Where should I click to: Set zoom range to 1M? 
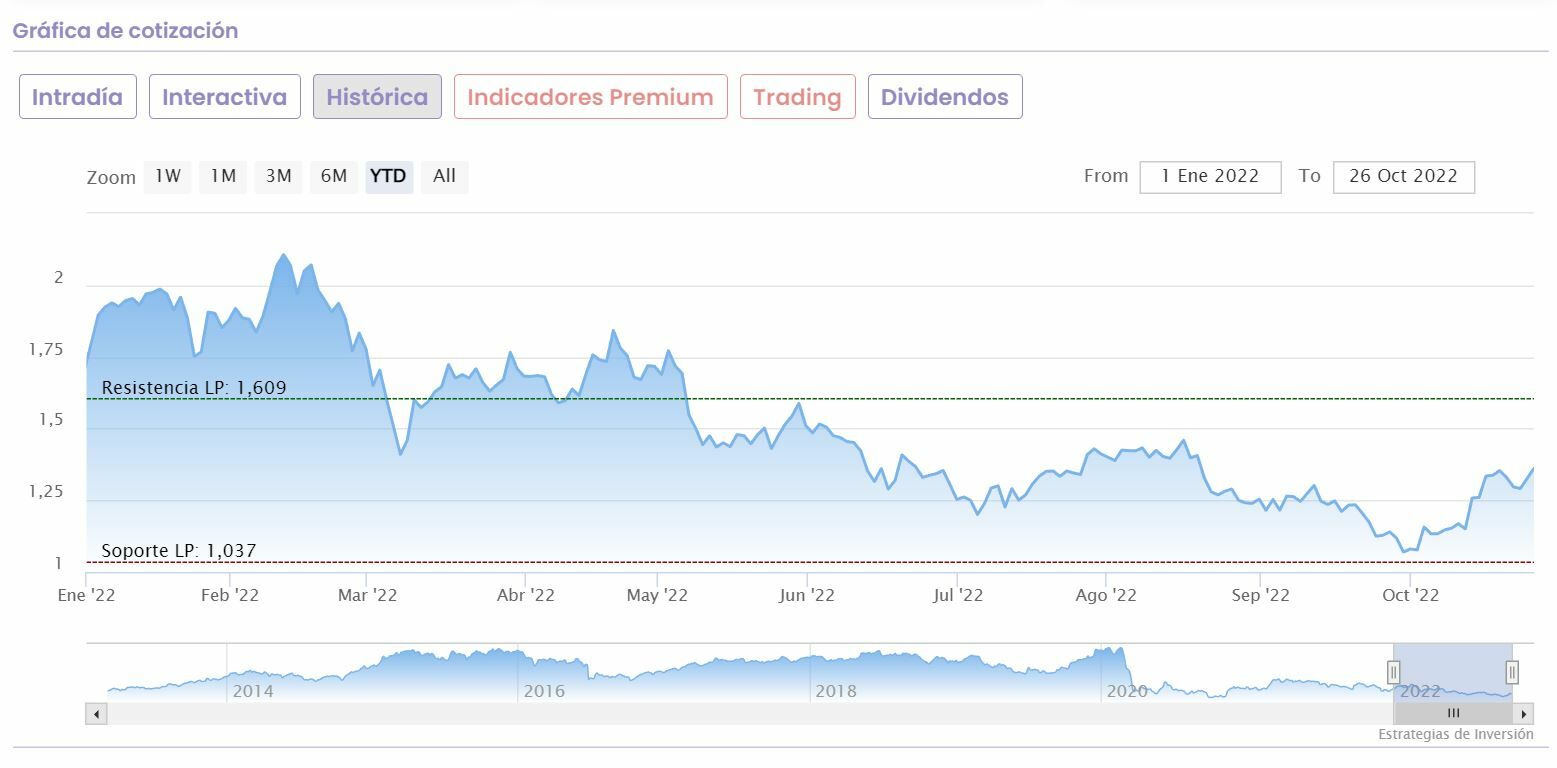pos(223,177)
